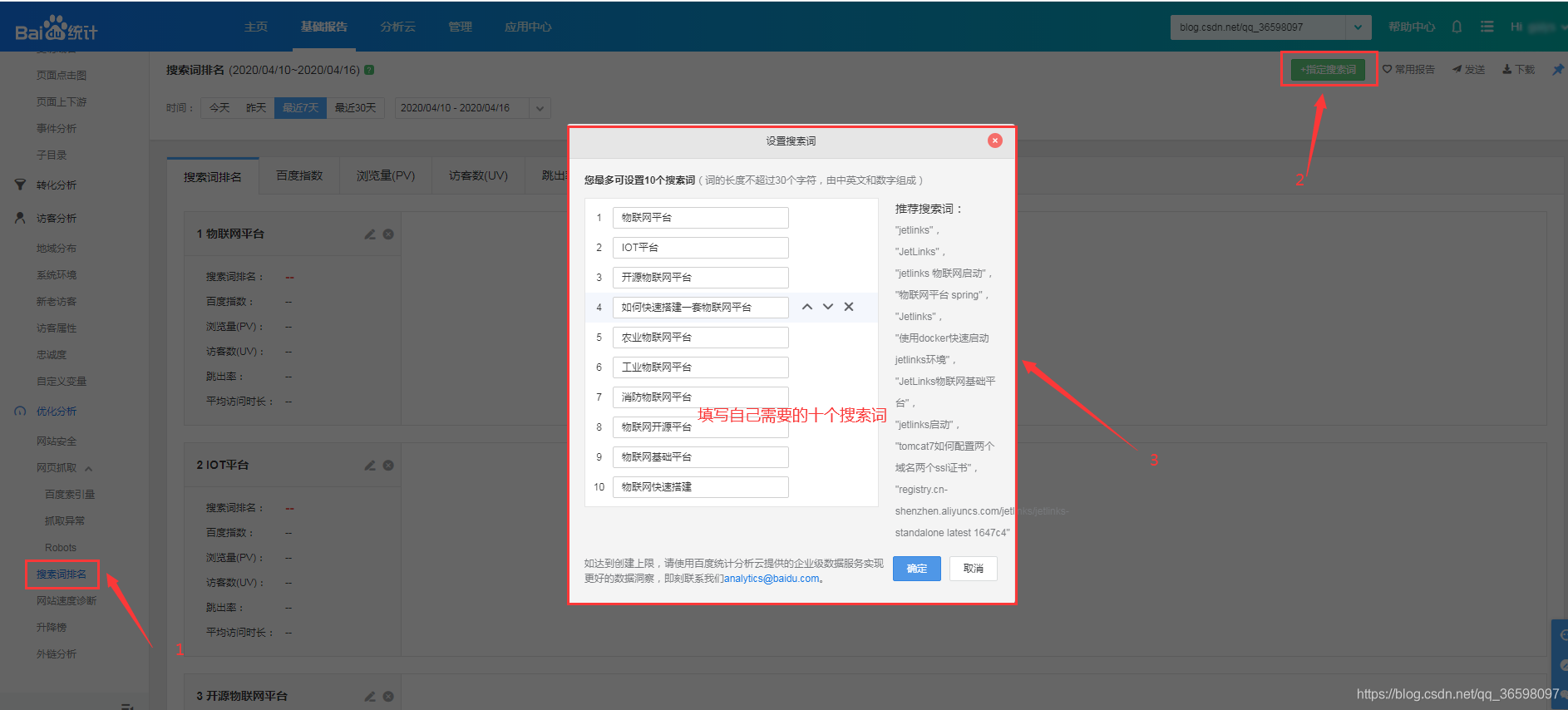Open 网站速度诊断 in left sidebar
The height and width of the screenshot is (710, 1568).
pos(67,601)
